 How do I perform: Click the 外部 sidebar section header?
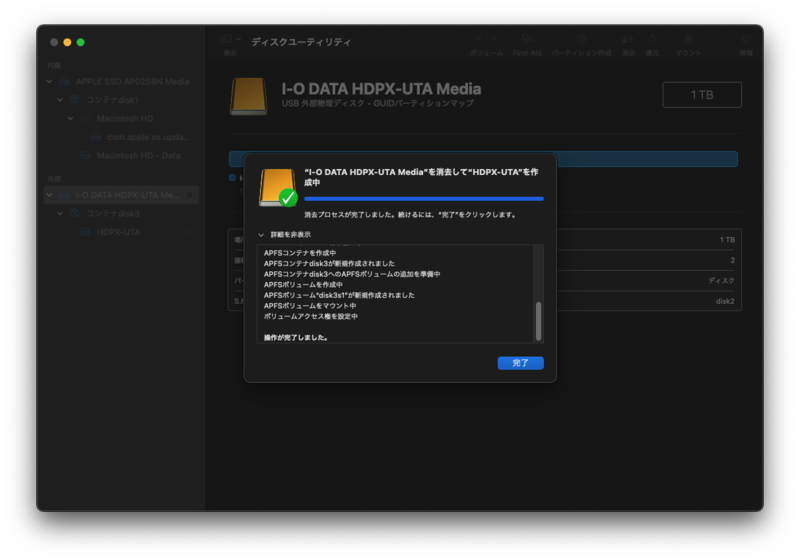[54, 179]
